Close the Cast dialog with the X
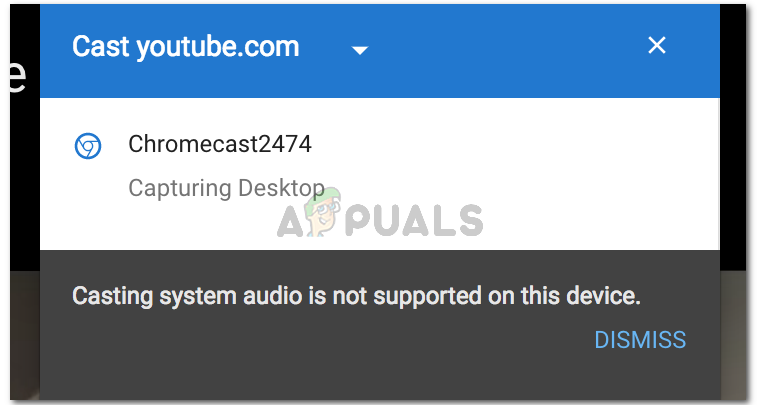 click(657, 45)
